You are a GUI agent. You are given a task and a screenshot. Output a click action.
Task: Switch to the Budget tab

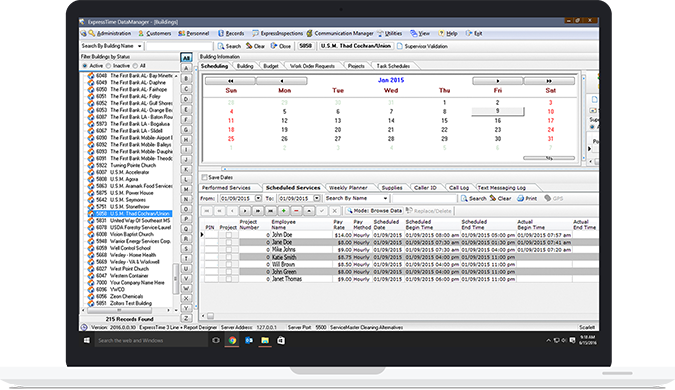[x=271, y=66]
